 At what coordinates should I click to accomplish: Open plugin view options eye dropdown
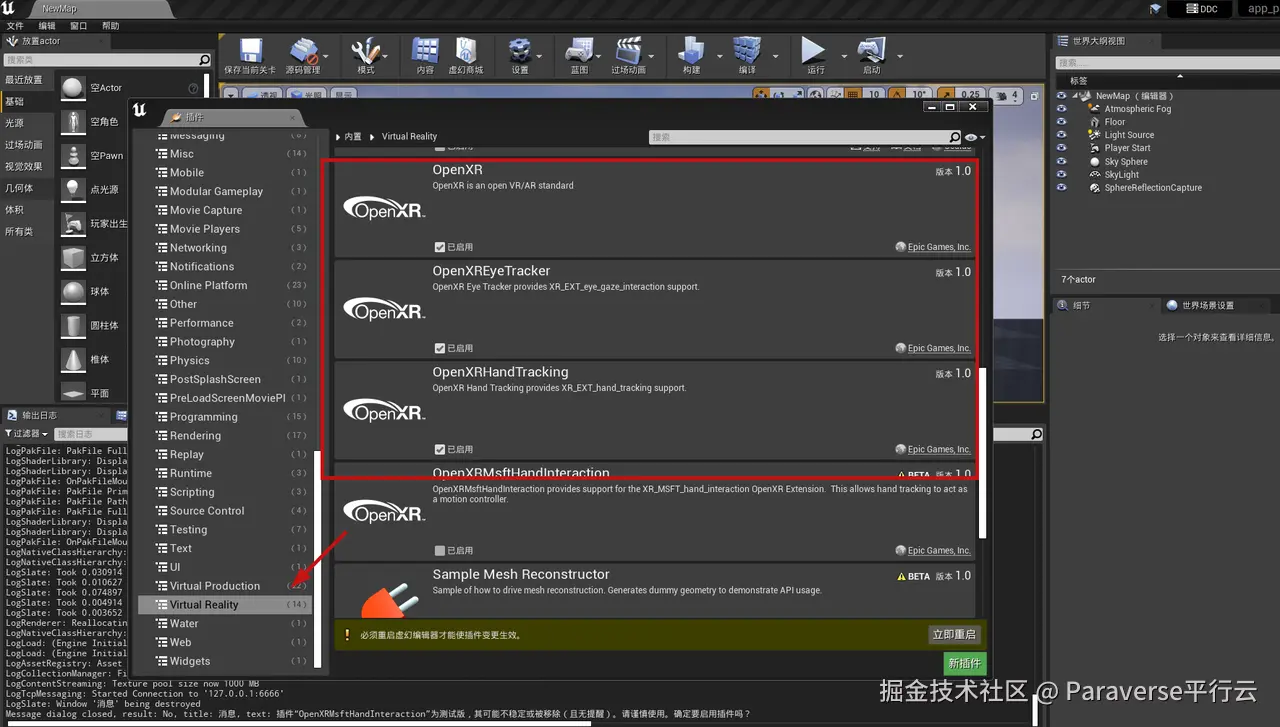click(x=974, y=137)
